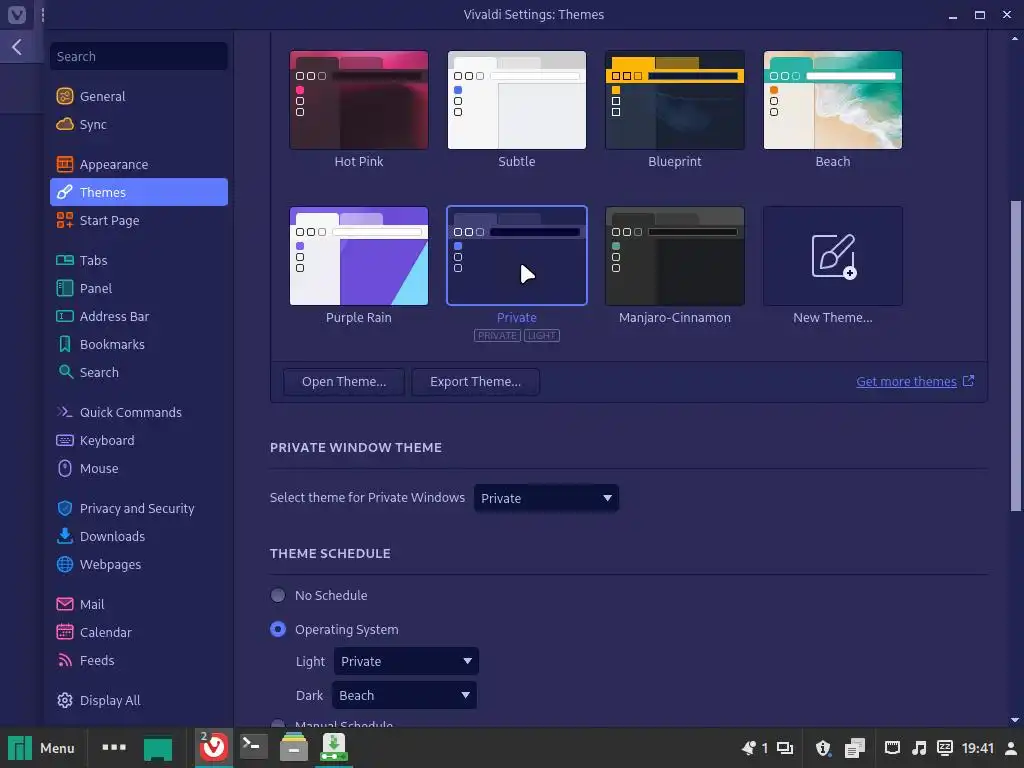Click the Start Page grid icon
This screenshot has height=768, width=1024.
click(65, 221)
